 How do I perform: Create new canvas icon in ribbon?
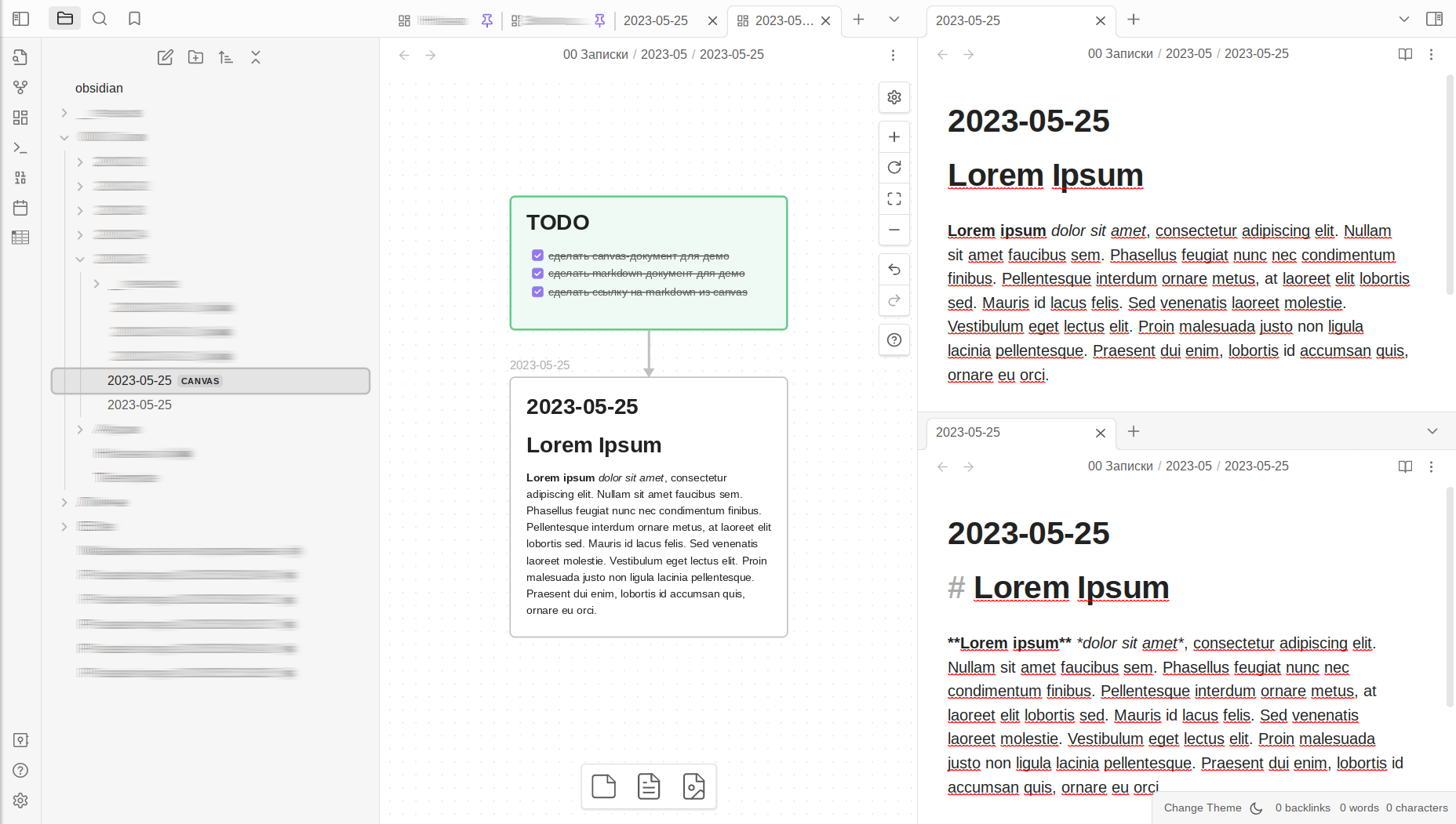pos(20,118)
